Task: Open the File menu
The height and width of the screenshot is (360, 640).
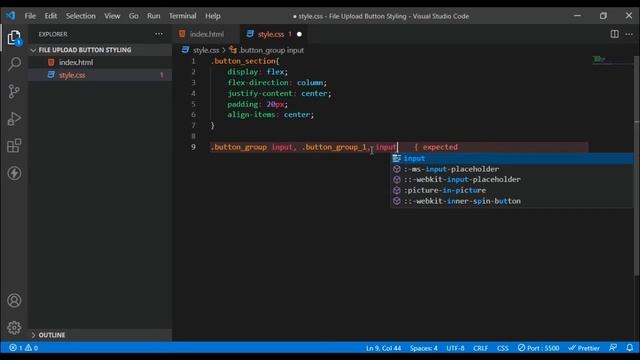Action: pos(30,16)
